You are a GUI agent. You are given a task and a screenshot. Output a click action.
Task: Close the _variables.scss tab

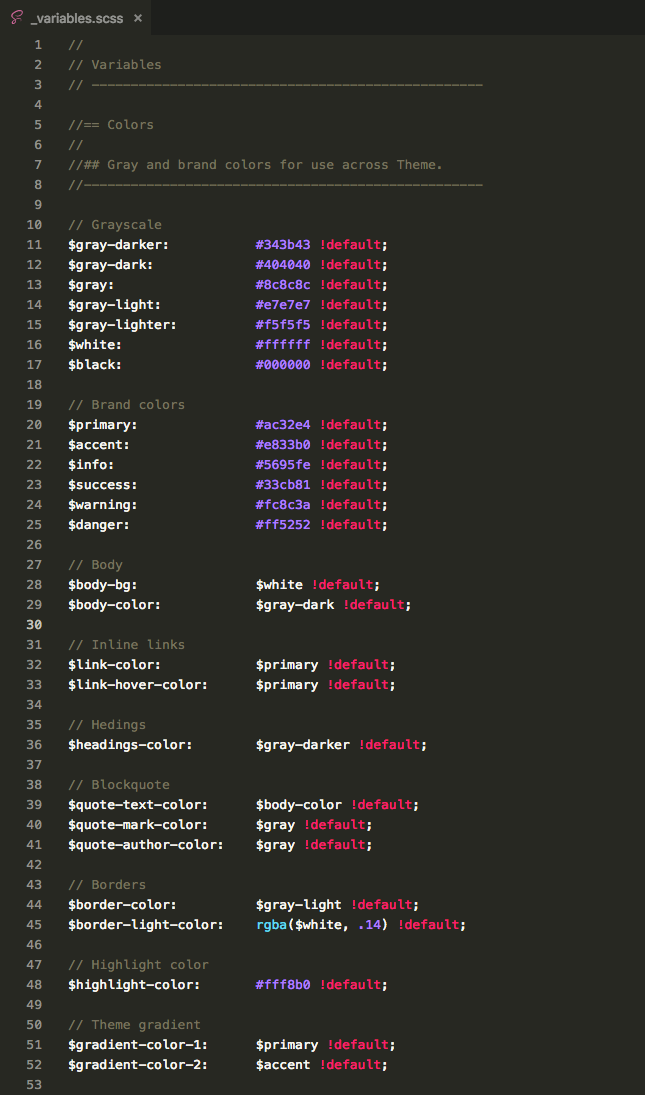click(x=137, y=17)
